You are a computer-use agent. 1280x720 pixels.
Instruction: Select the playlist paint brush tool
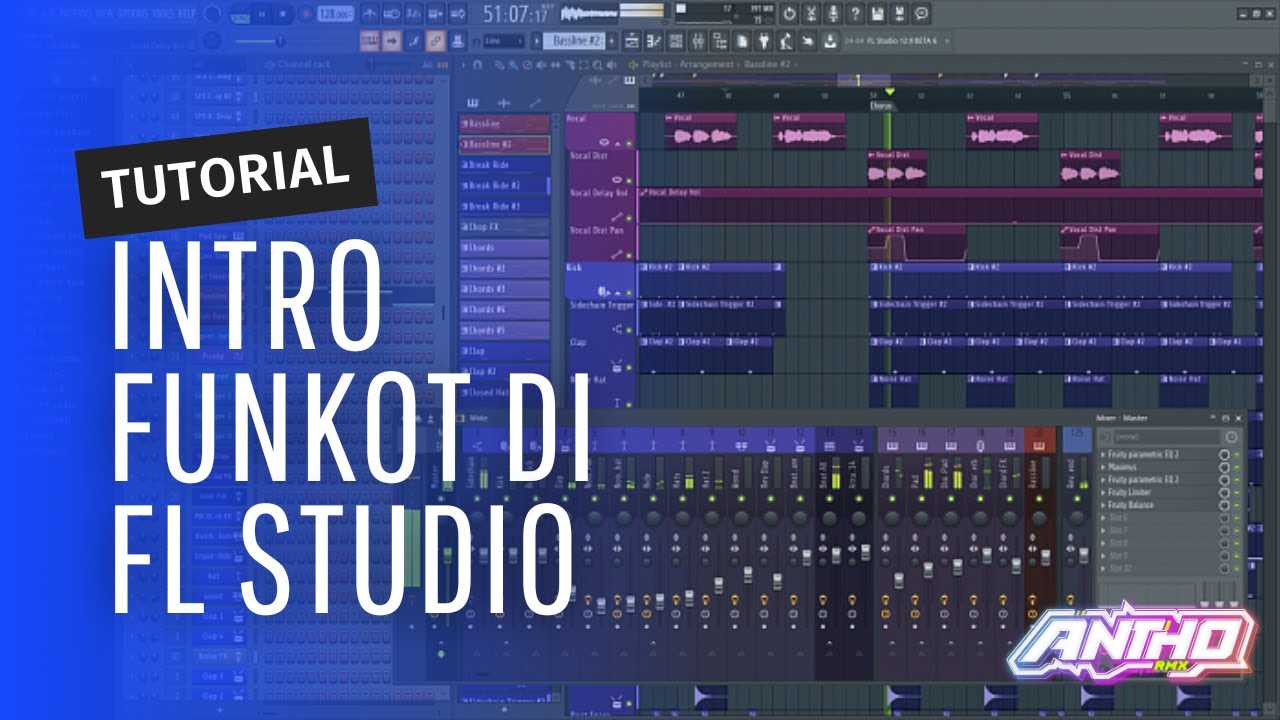click(513, 65)
